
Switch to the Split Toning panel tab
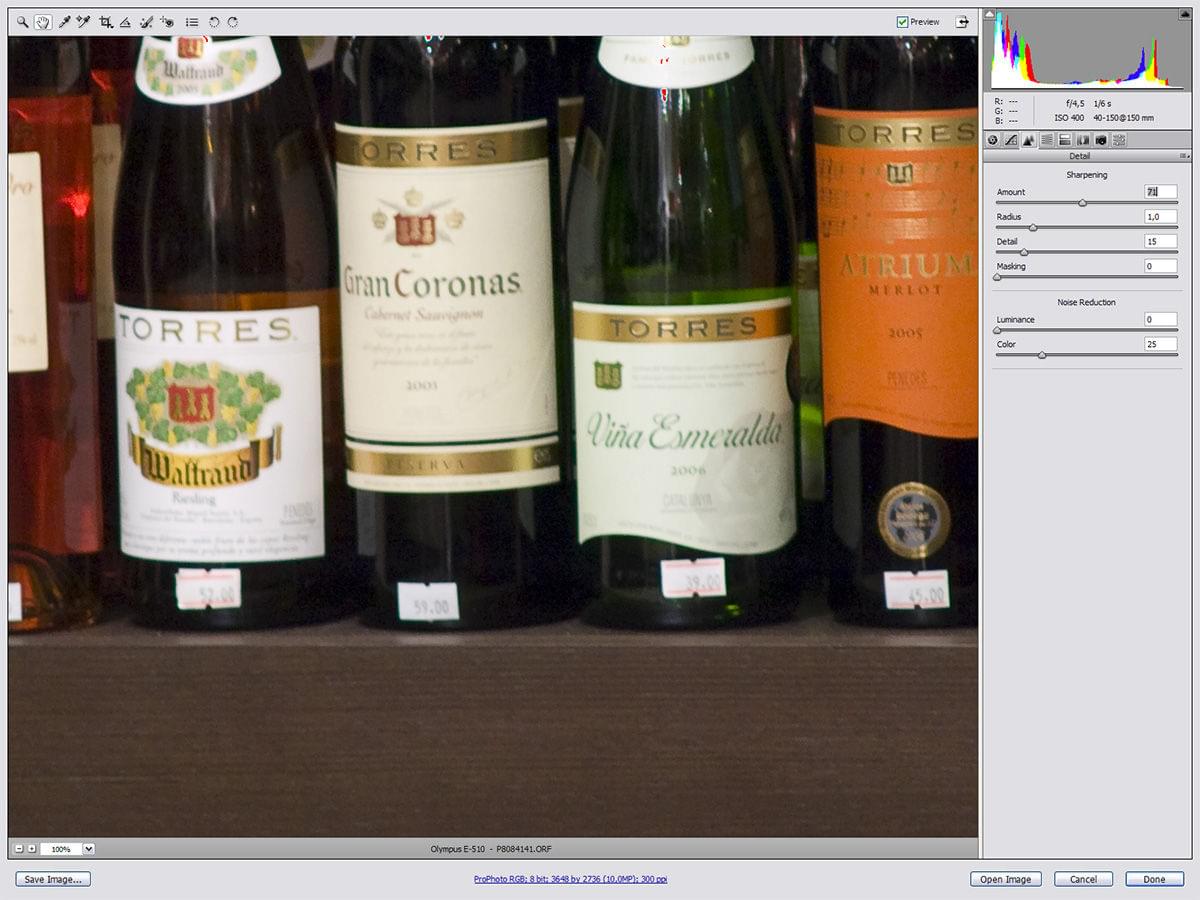1065,140
